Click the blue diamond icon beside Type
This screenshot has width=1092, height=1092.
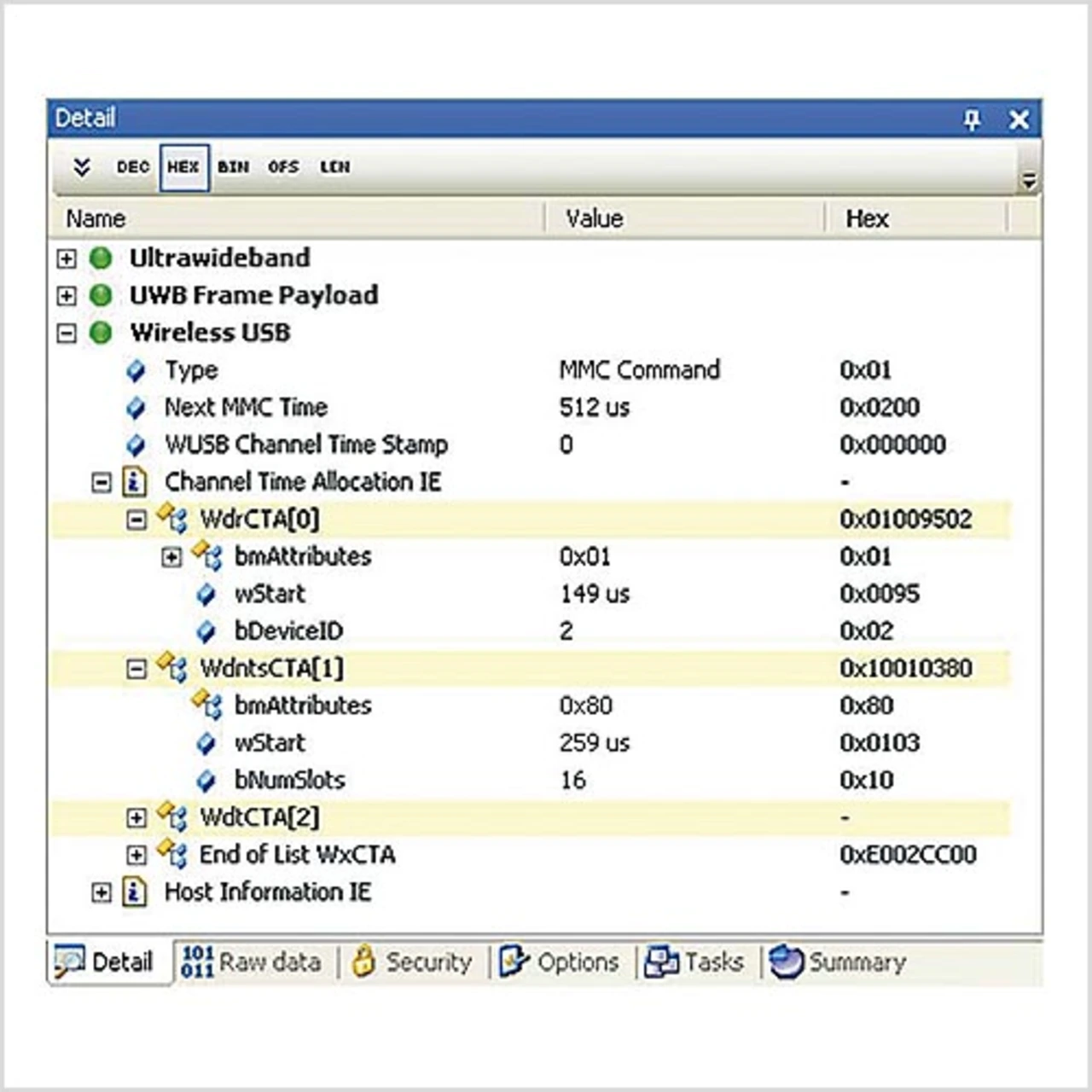136,370
